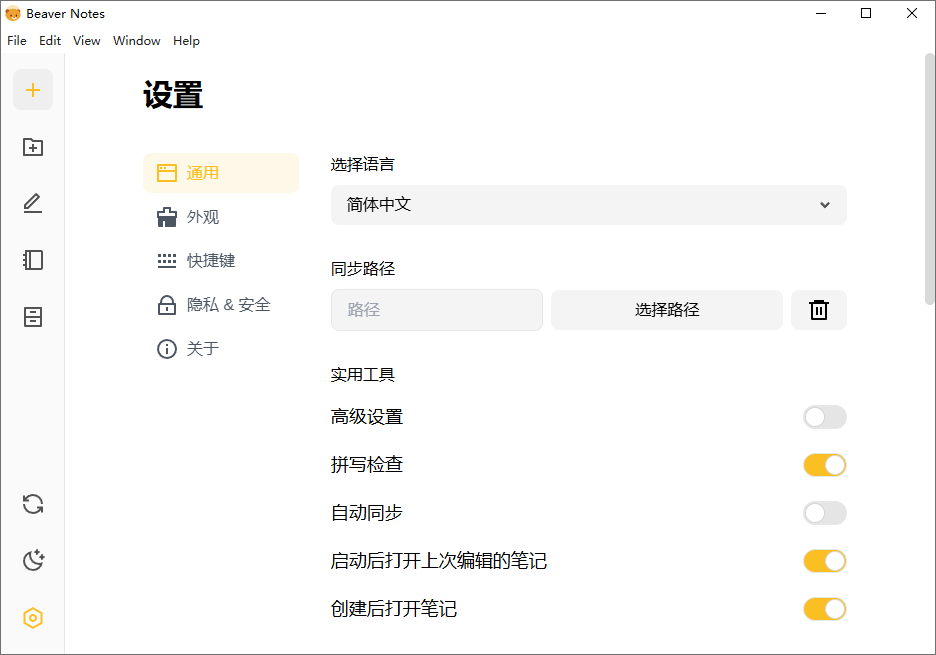Turn off 创建后打开笔记
Viewport: 936px width, 655px height.
click(x=824, y=608)
